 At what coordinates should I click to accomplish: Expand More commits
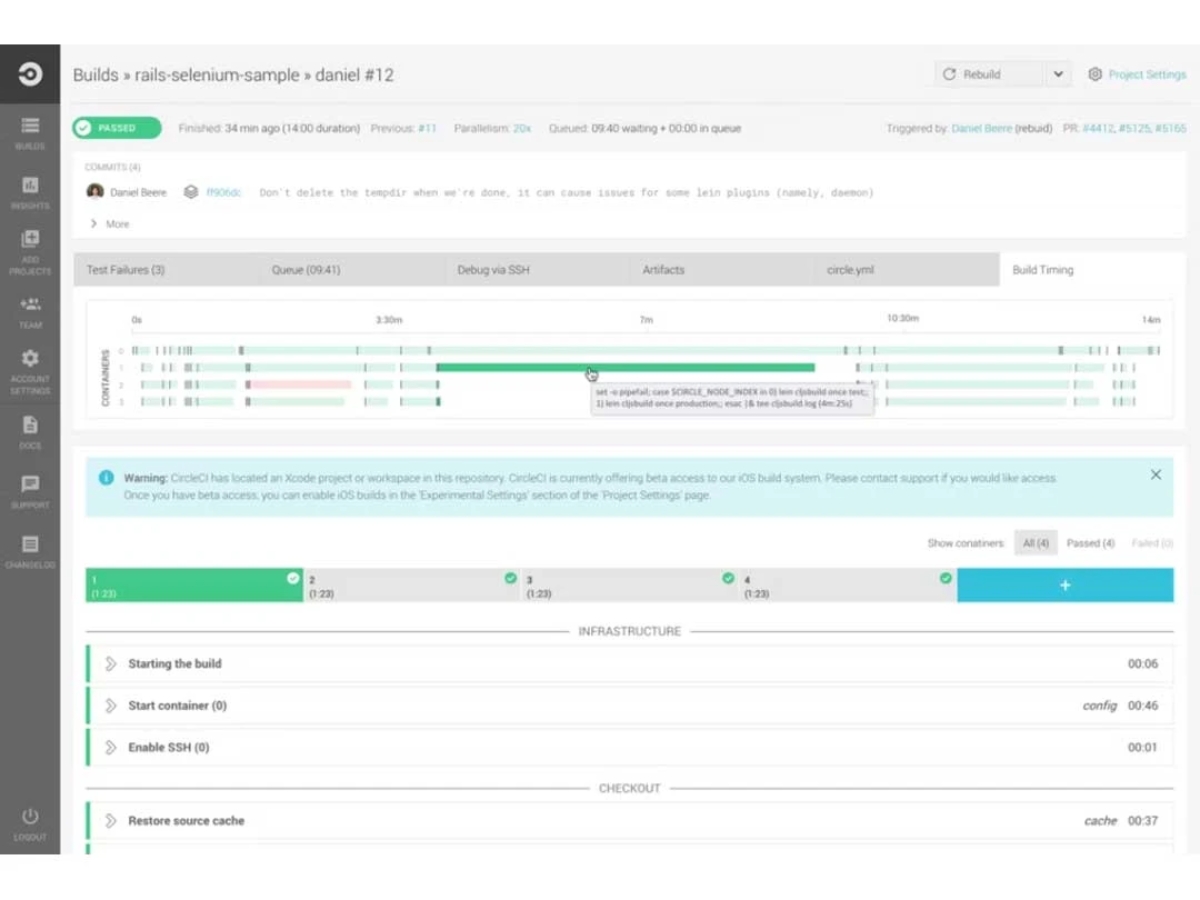[110, 224]
